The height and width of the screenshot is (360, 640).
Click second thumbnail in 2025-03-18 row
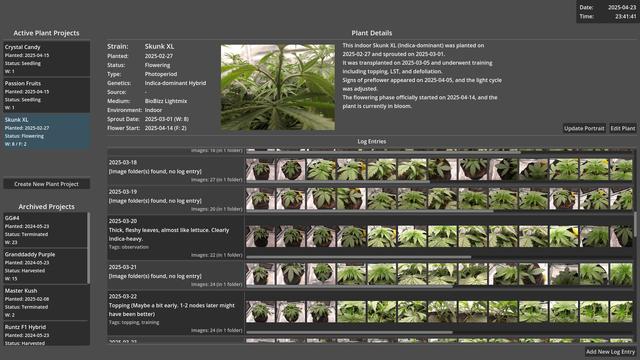coord(291,169)
